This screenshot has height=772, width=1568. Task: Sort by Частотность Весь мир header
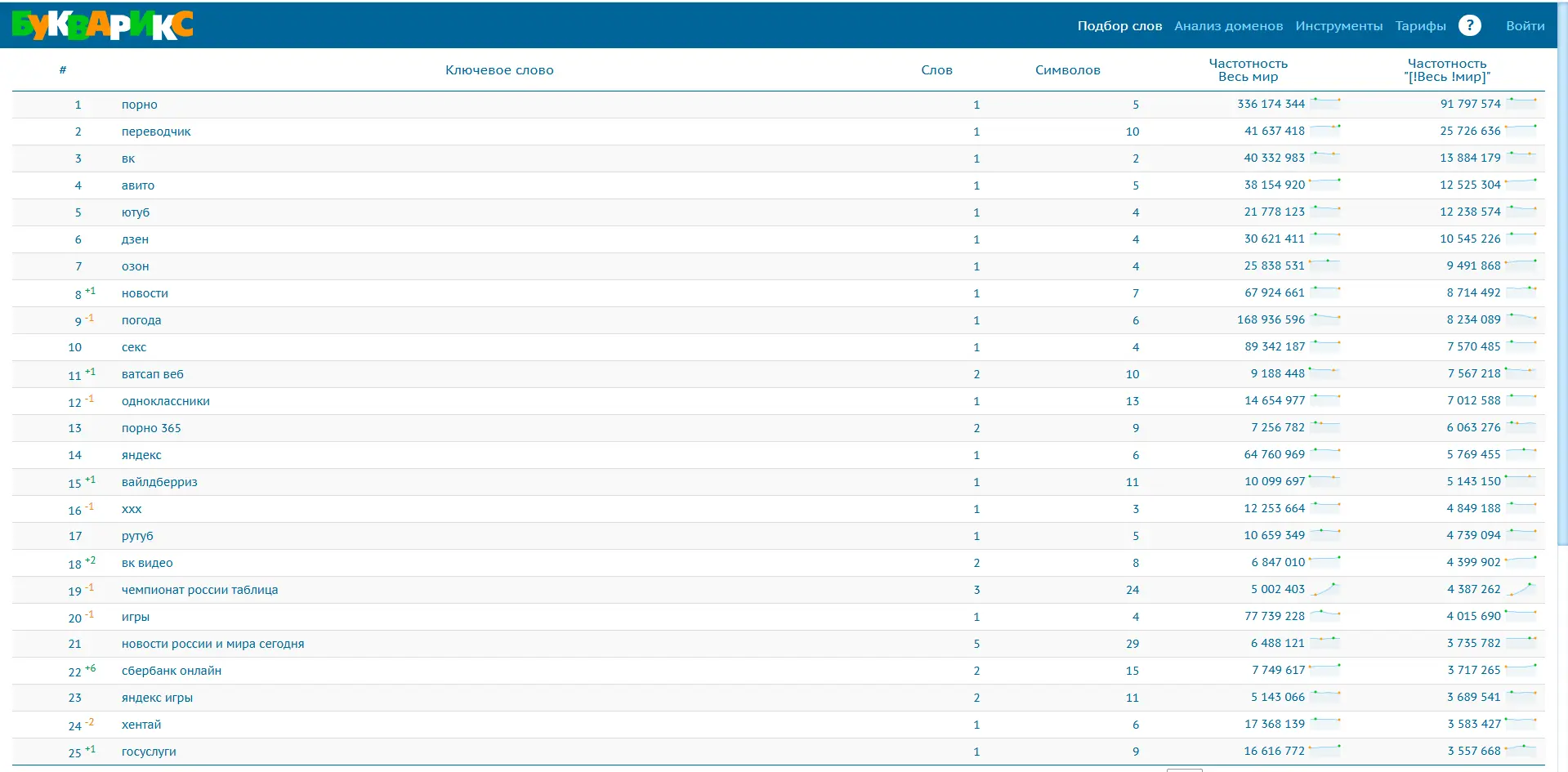pos(1249,70)
